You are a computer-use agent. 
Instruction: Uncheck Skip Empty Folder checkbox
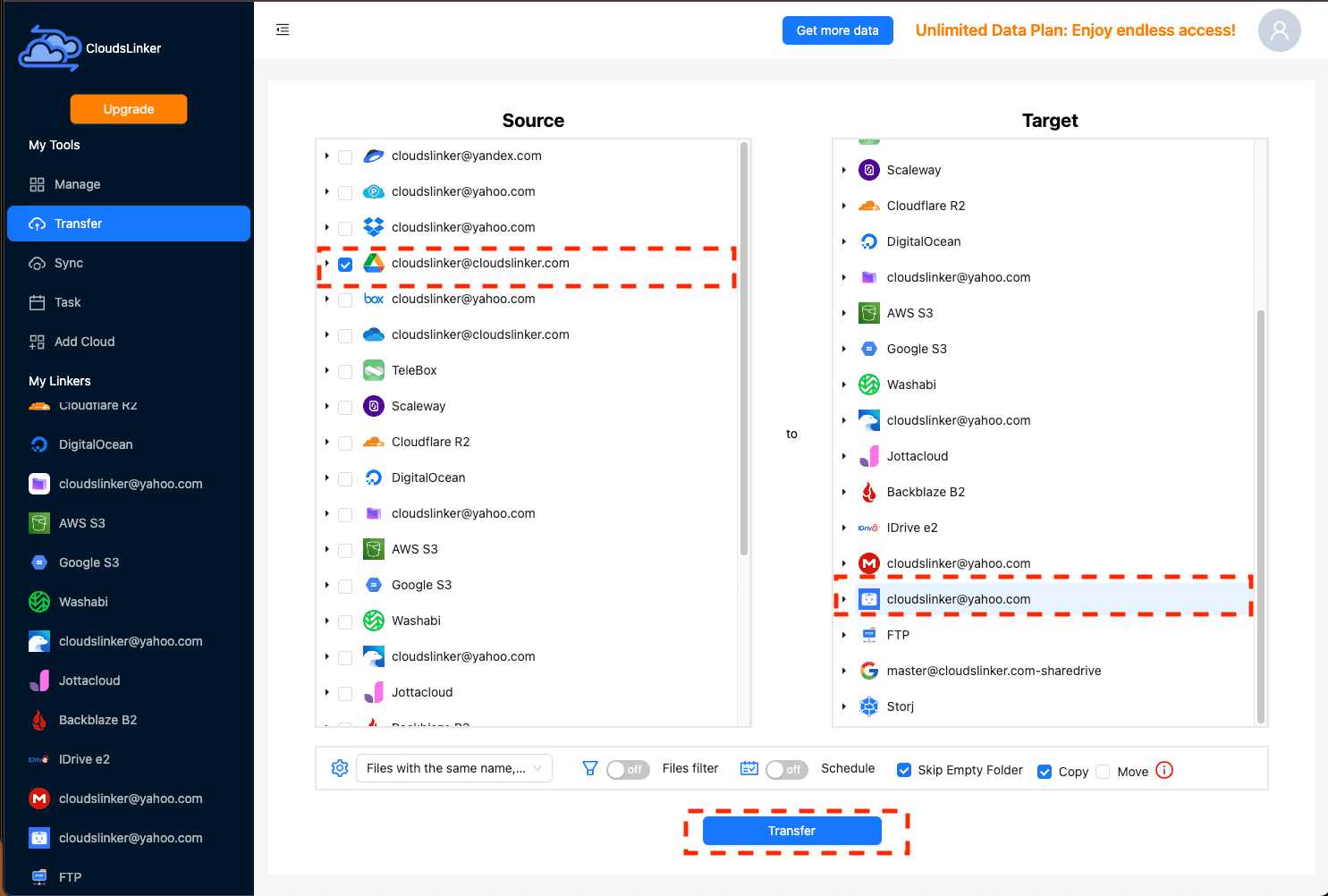click(x=904, y=770)
